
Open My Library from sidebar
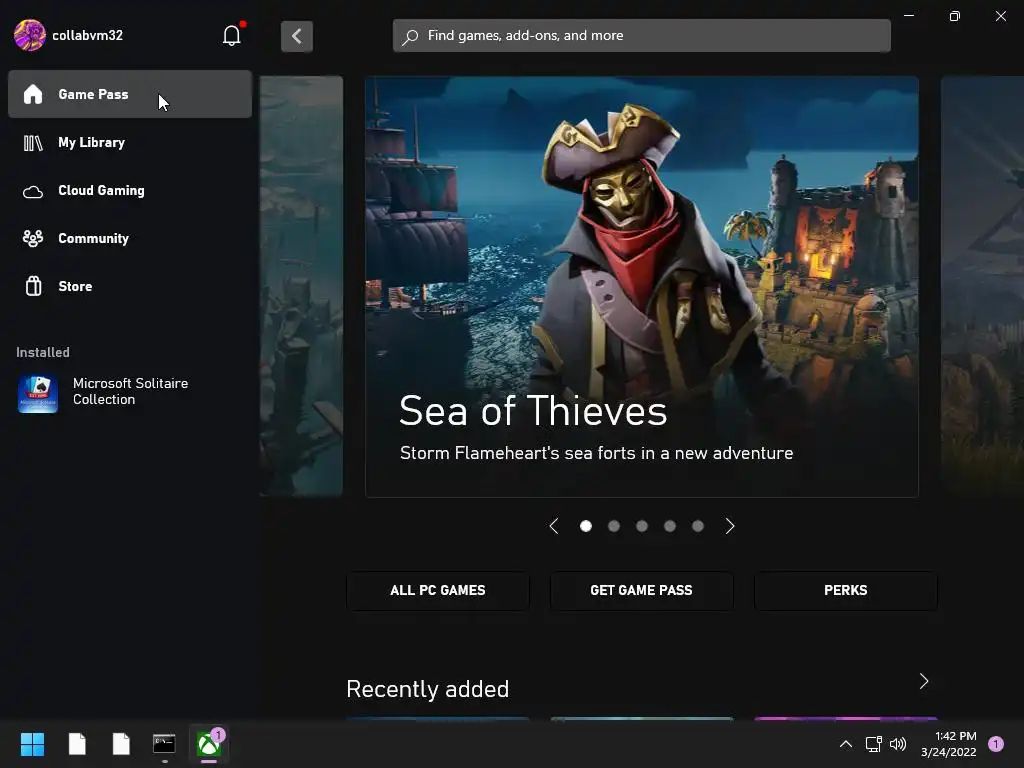click(x=130, y=142)
